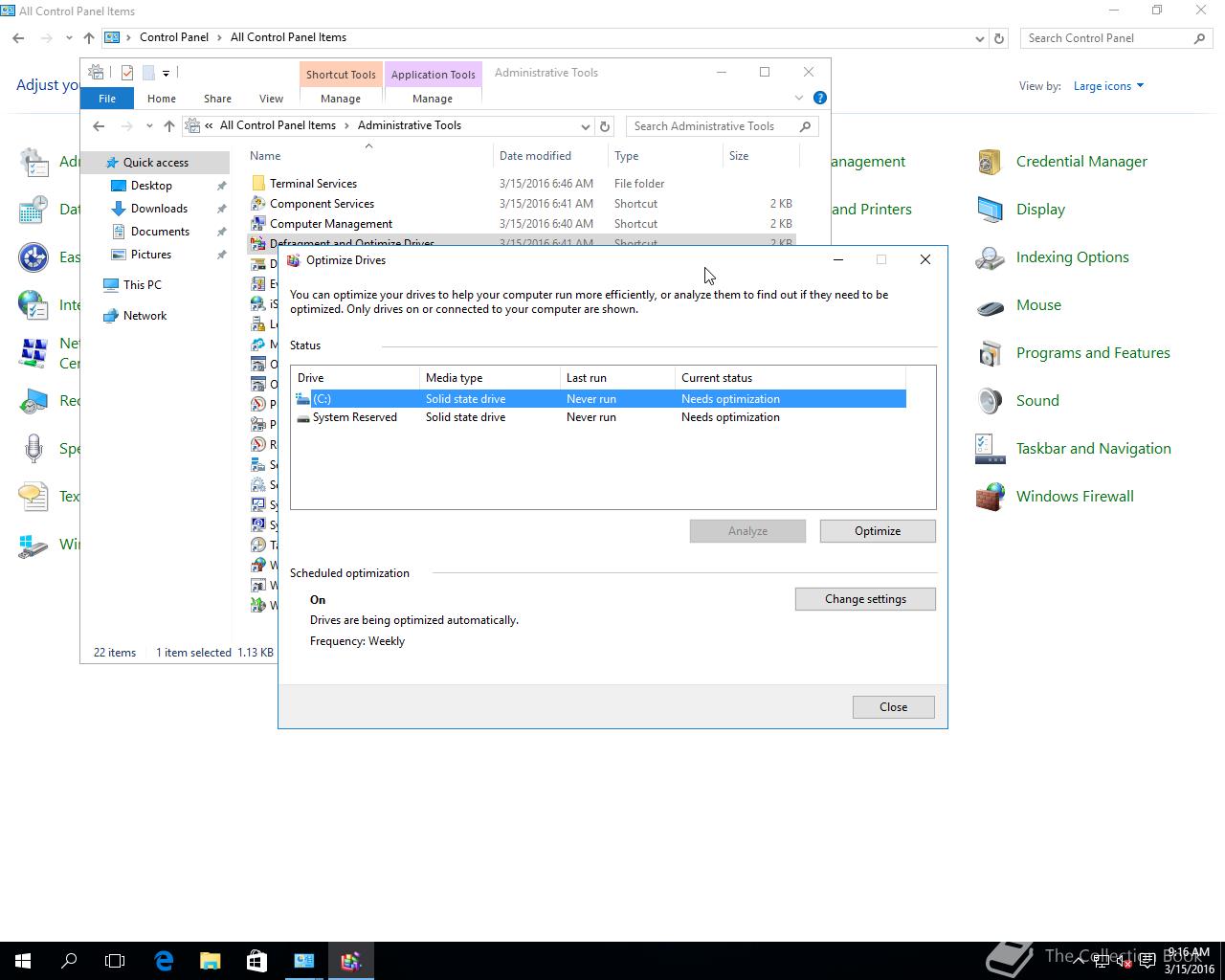Image resolution: width=1225 pixels, height=980 pixels.
Task: Open Windows Firewall icon
Action: tap(990, 497)
